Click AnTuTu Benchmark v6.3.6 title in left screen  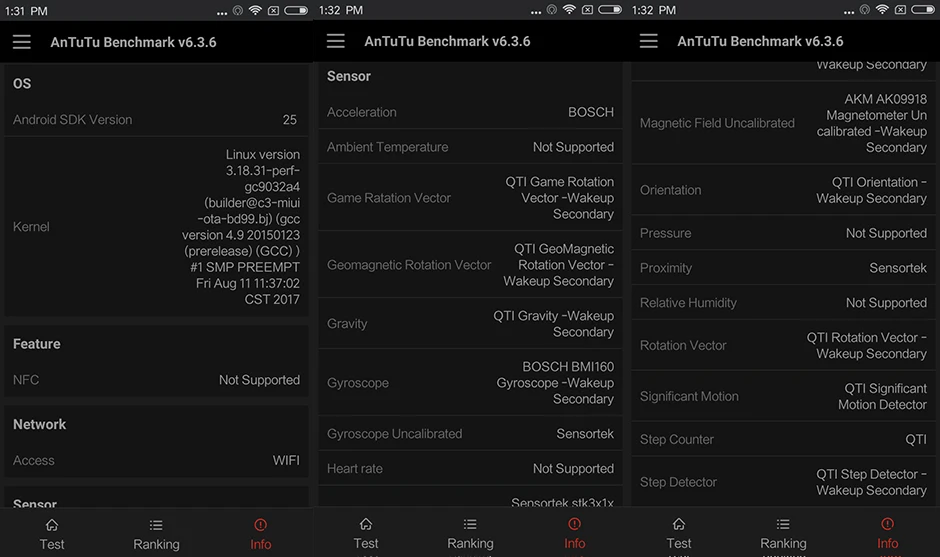click(133, 42)
